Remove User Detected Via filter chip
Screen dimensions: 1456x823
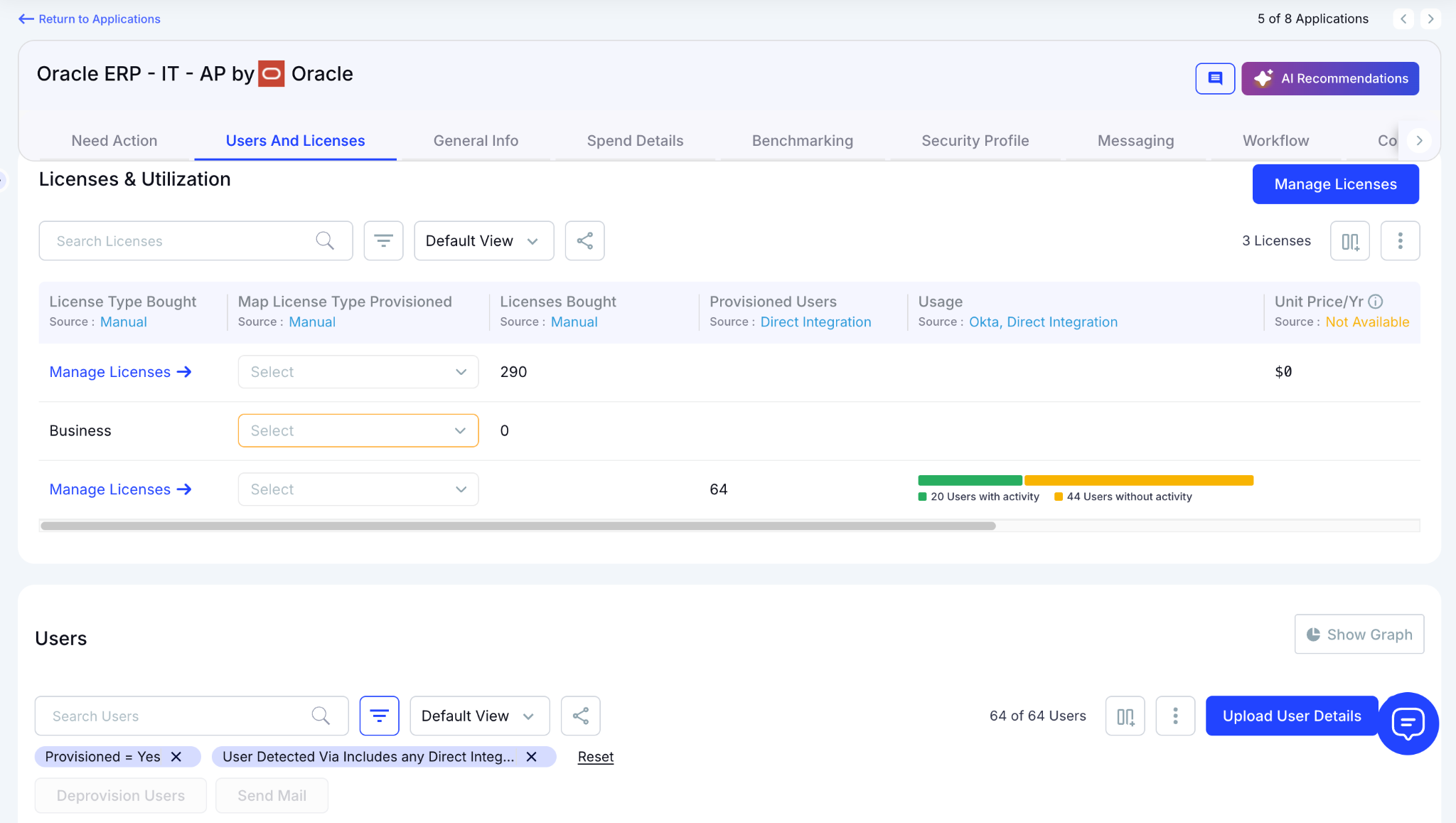tap(531, 757)
